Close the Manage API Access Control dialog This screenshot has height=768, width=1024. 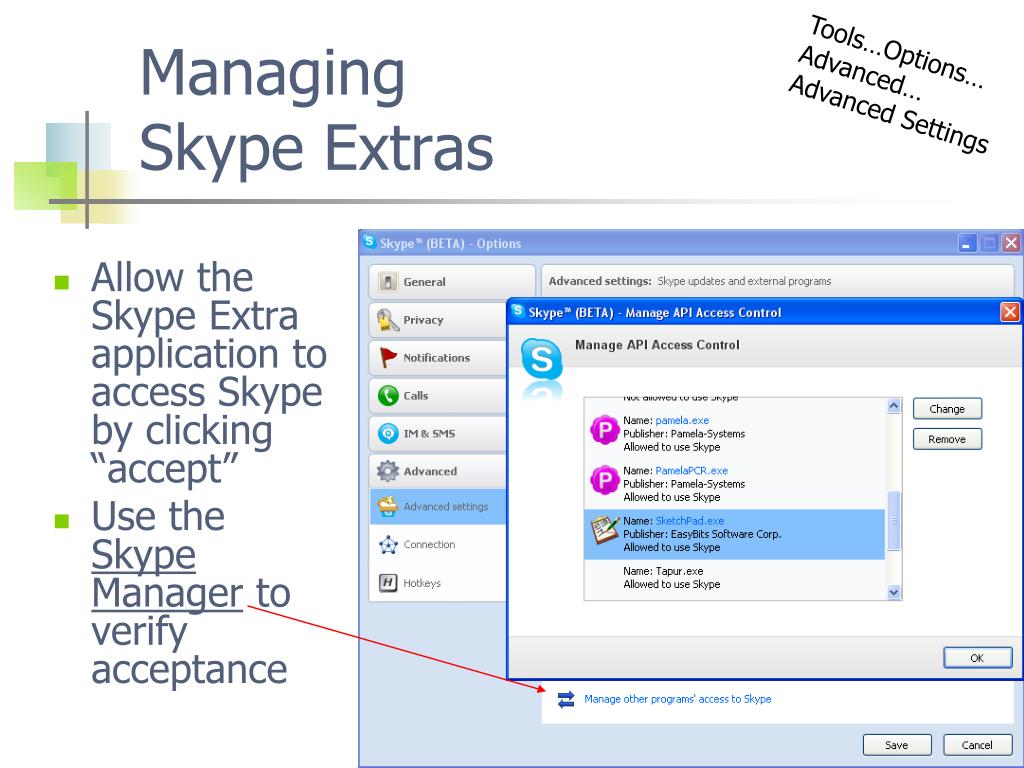pyautogui.click(x=1010, y=312)
